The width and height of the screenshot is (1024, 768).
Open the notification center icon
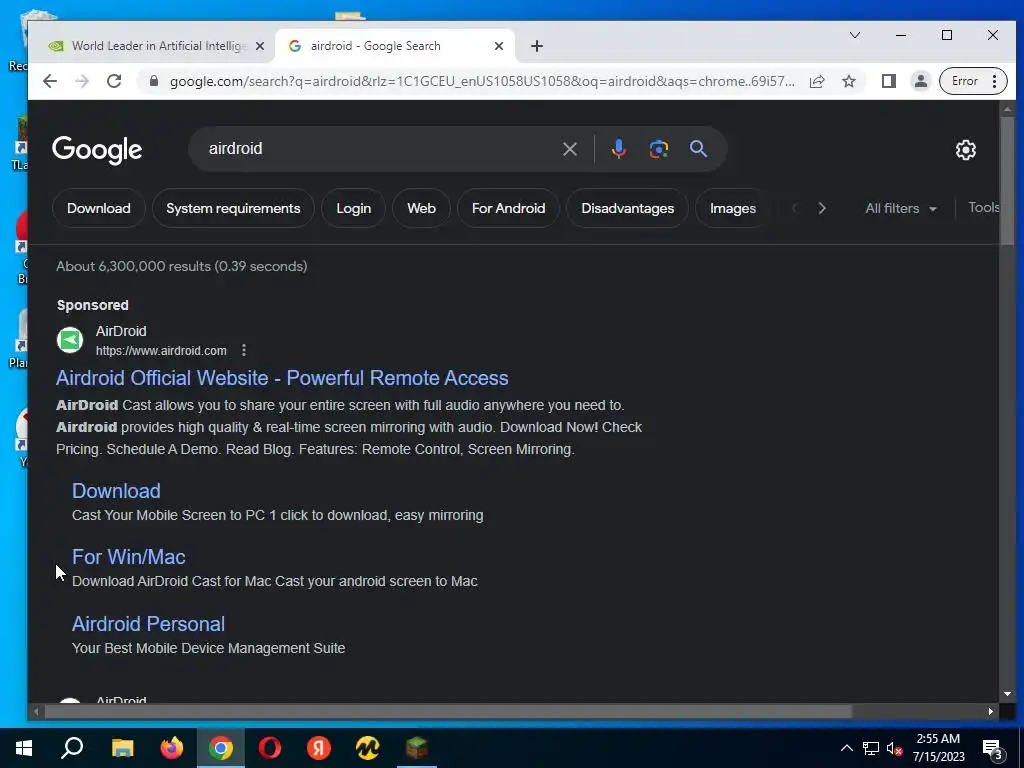[x=993, y=749]
